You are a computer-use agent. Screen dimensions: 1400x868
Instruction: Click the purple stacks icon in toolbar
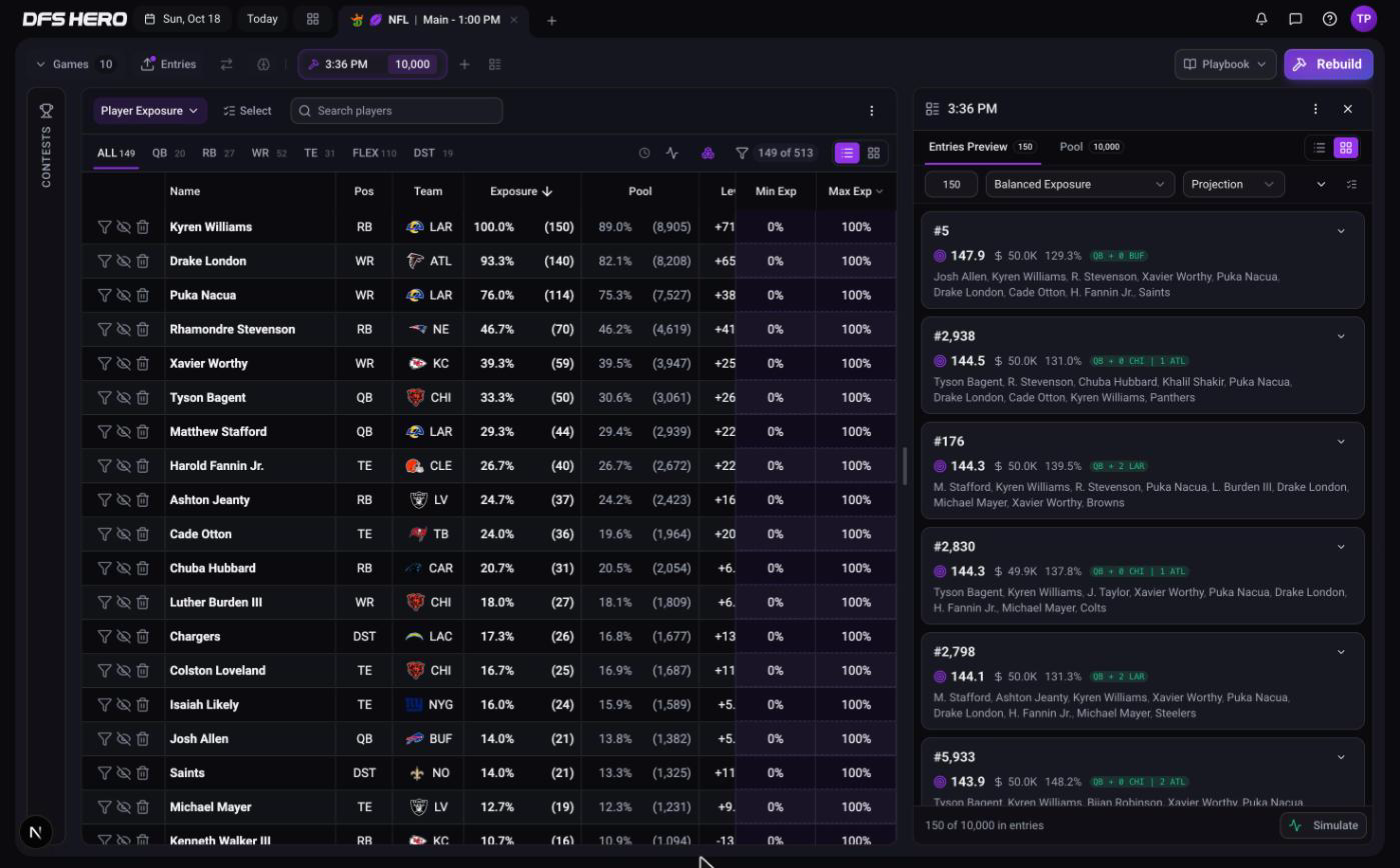pos(708,153)
